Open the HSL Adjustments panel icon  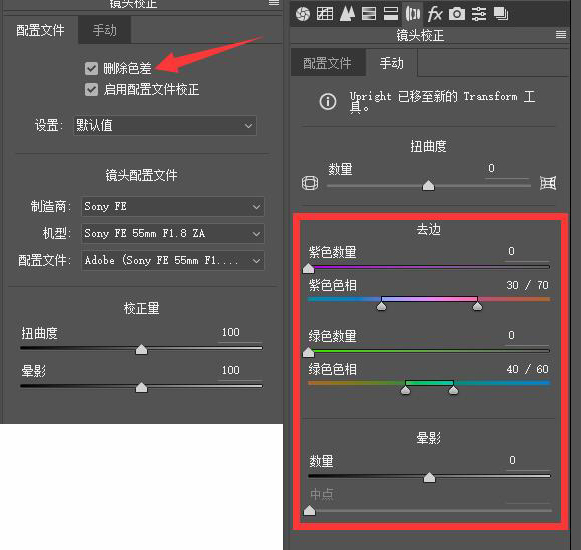pos(369,14)
